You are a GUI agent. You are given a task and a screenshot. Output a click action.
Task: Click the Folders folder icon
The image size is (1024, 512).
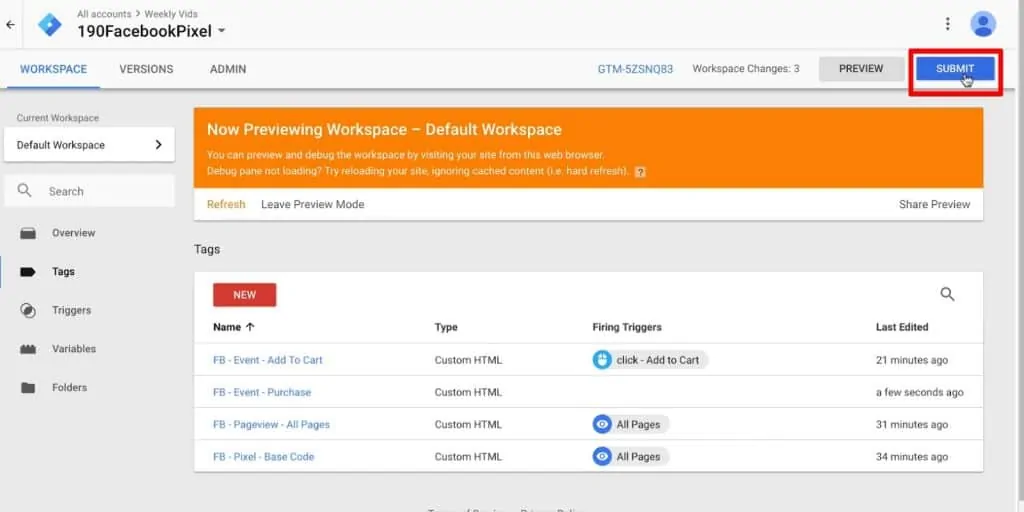click(x=27, y=387)
